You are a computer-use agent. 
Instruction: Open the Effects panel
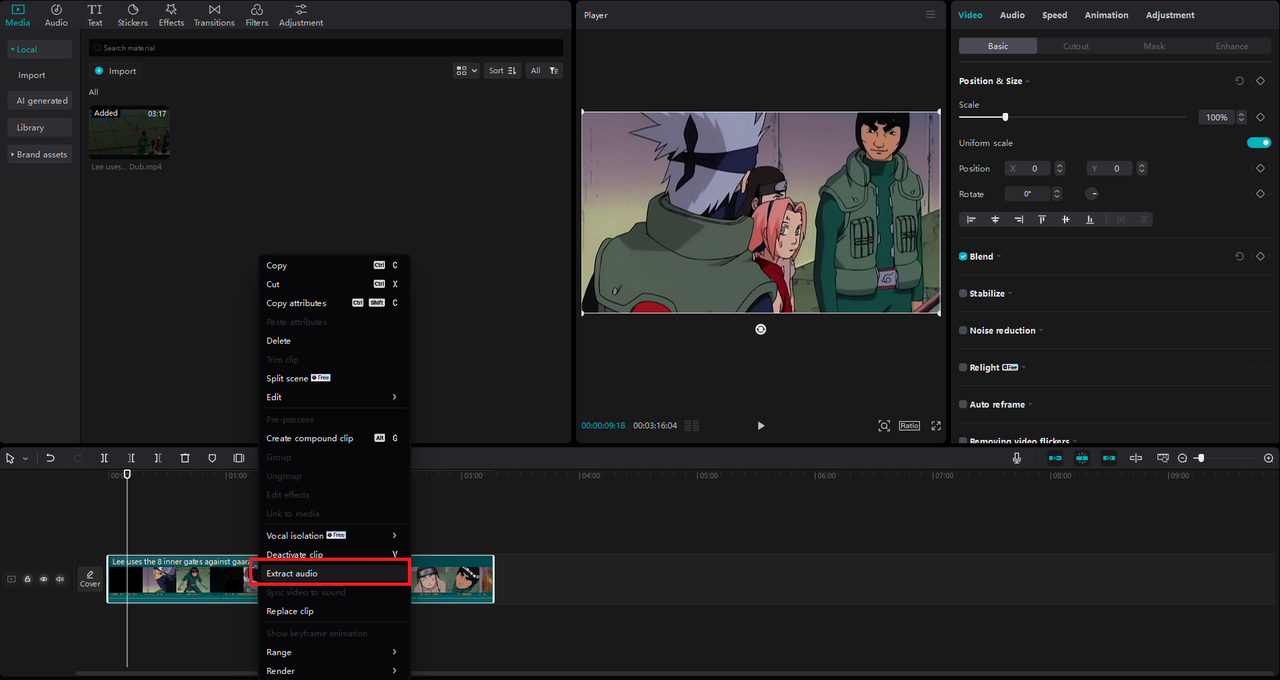point(171,15)
